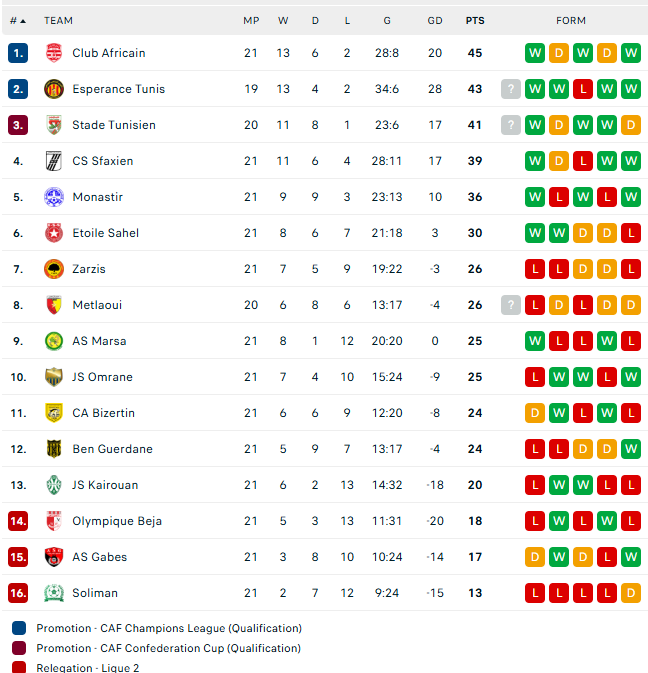Sort standings by GD column header
This screenshot has height=673, width=648.
tap(435, 20)
